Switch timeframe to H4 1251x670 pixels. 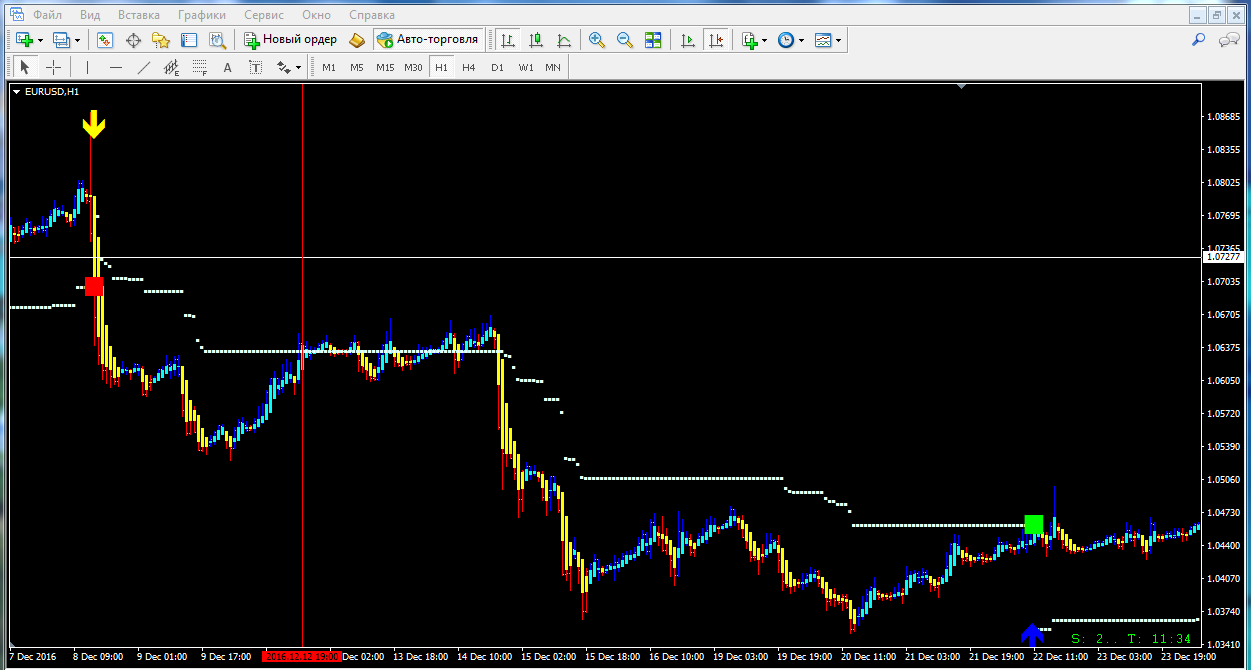point(469,68)
